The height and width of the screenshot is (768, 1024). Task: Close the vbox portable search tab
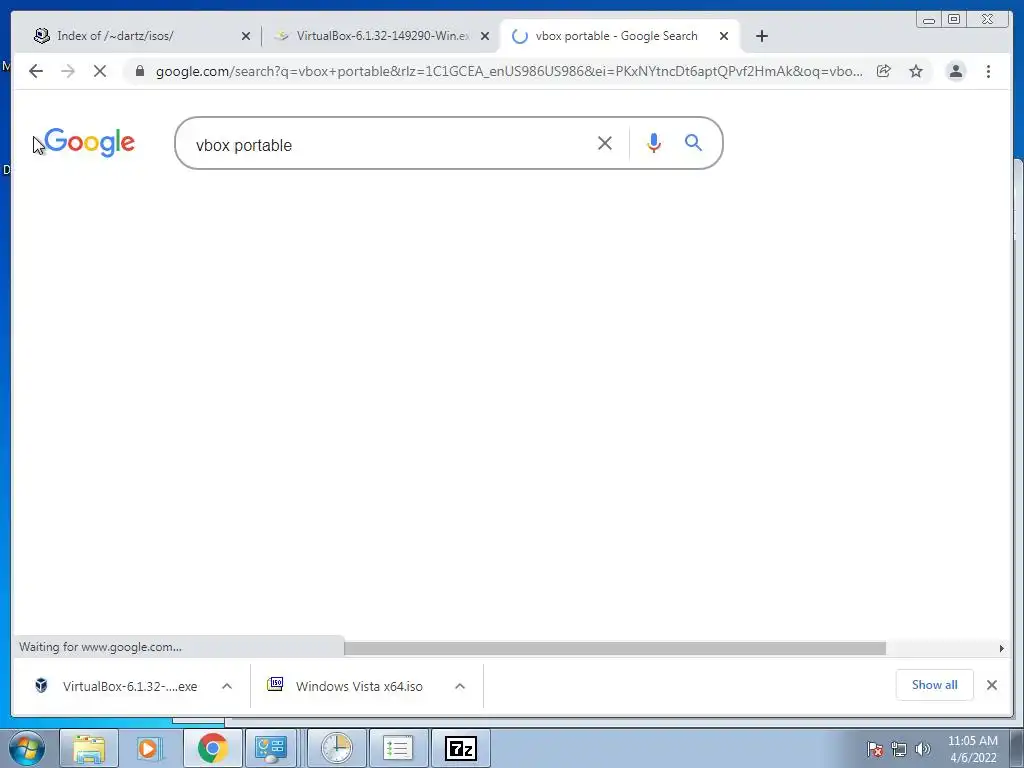point(724,37)
